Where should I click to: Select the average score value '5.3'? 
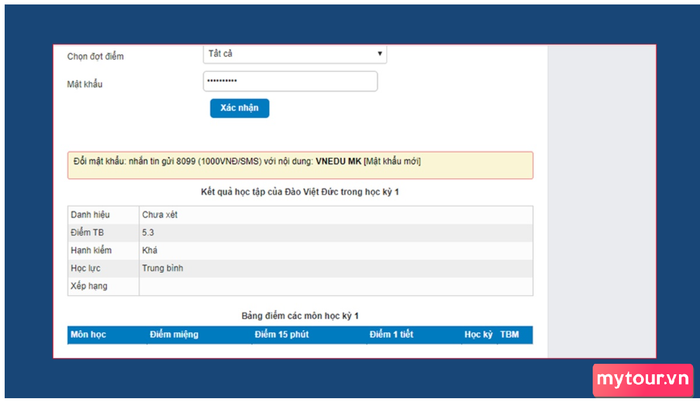[x=148, y=233]
